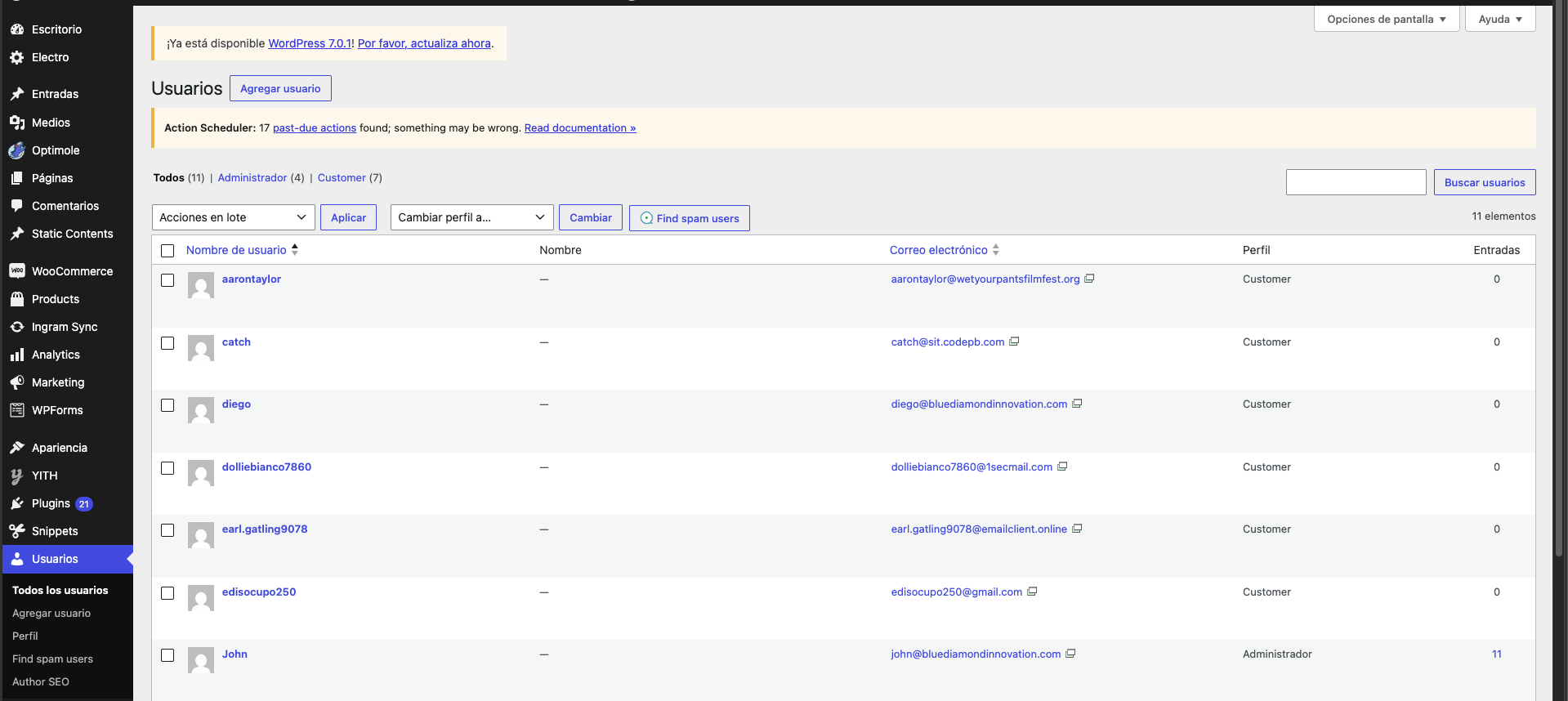Focus the user search input field
Image resolution: width=1568 pixels, height=701 pixels.
[1356, 182]
